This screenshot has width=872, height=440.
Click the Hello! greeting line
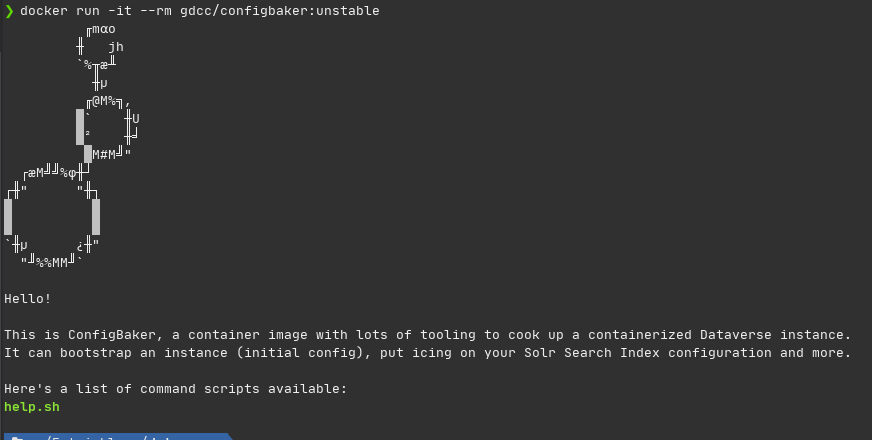click(x=28, y=299)
